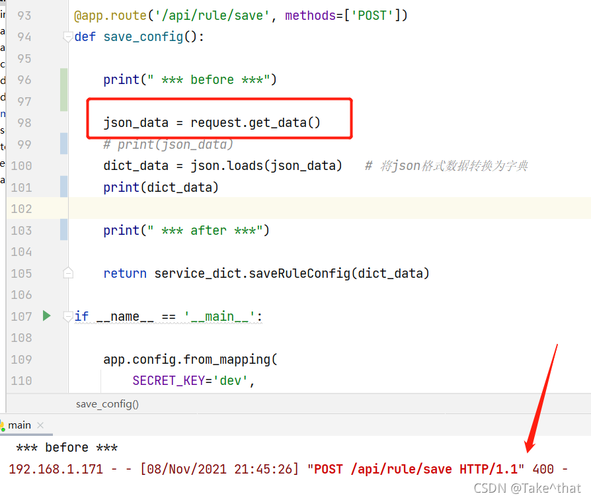Click the print(dict_data) line
Viewport: 591px width, 500px height.
coord(161,187)
